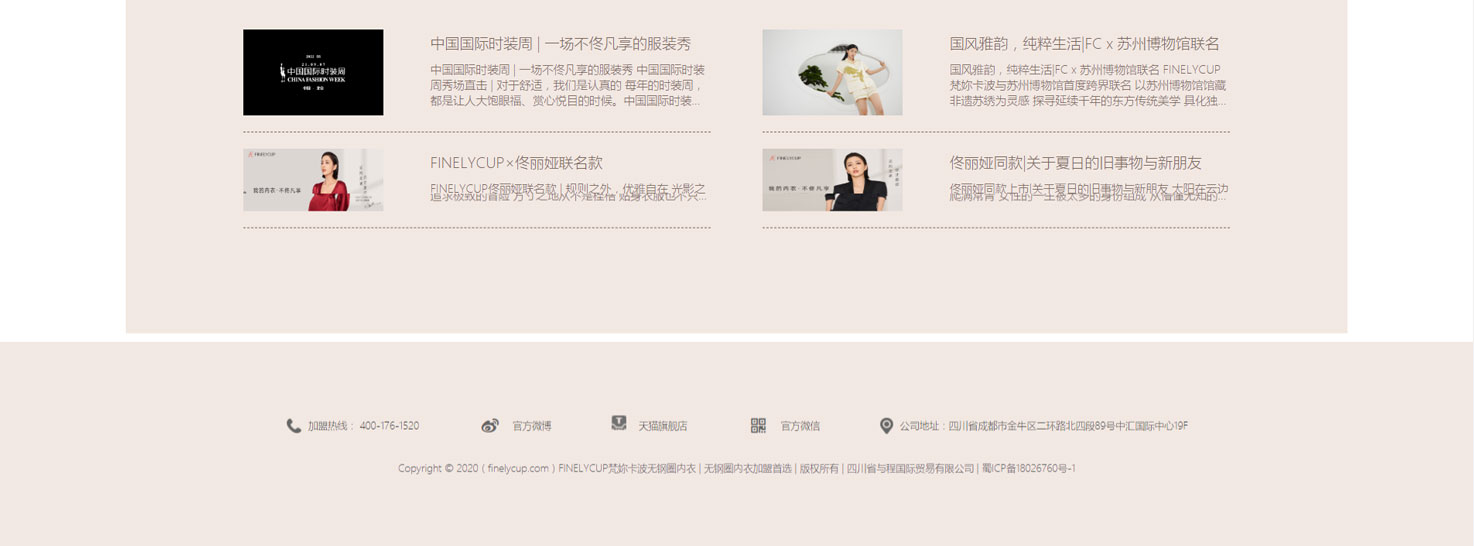Click the Tmall store icon
1474x546 pixels.
619,424
